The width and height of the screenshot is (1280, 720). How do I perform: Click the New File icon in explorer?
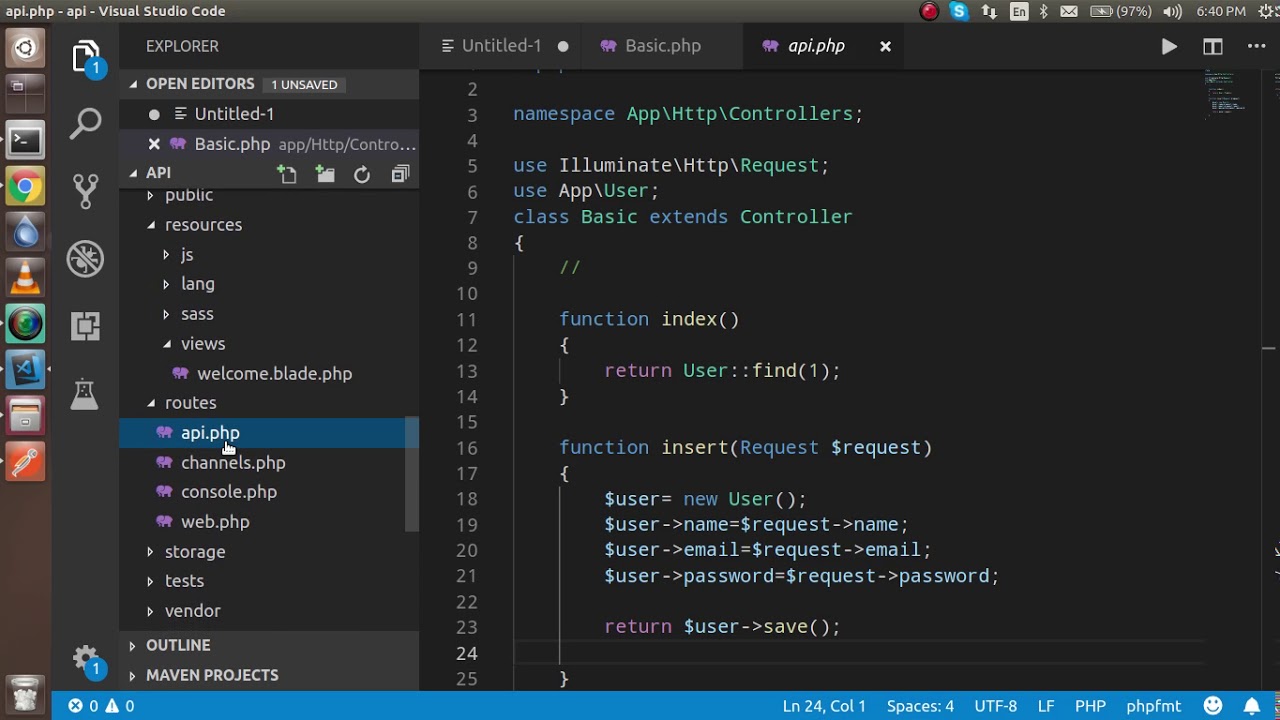(x=288, y=174)
